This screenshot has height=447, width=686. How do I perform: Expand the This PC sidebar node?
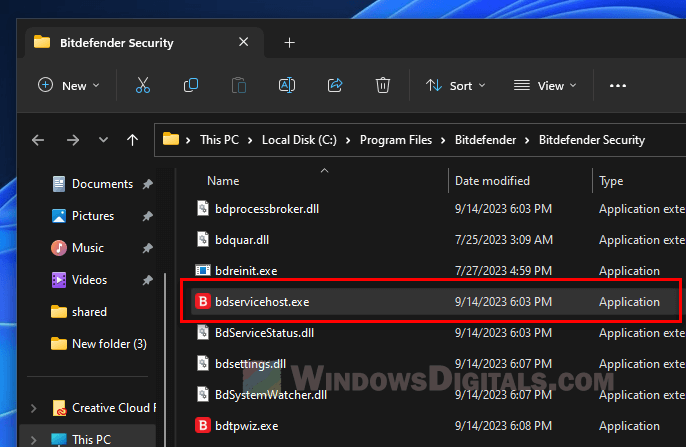34,440
